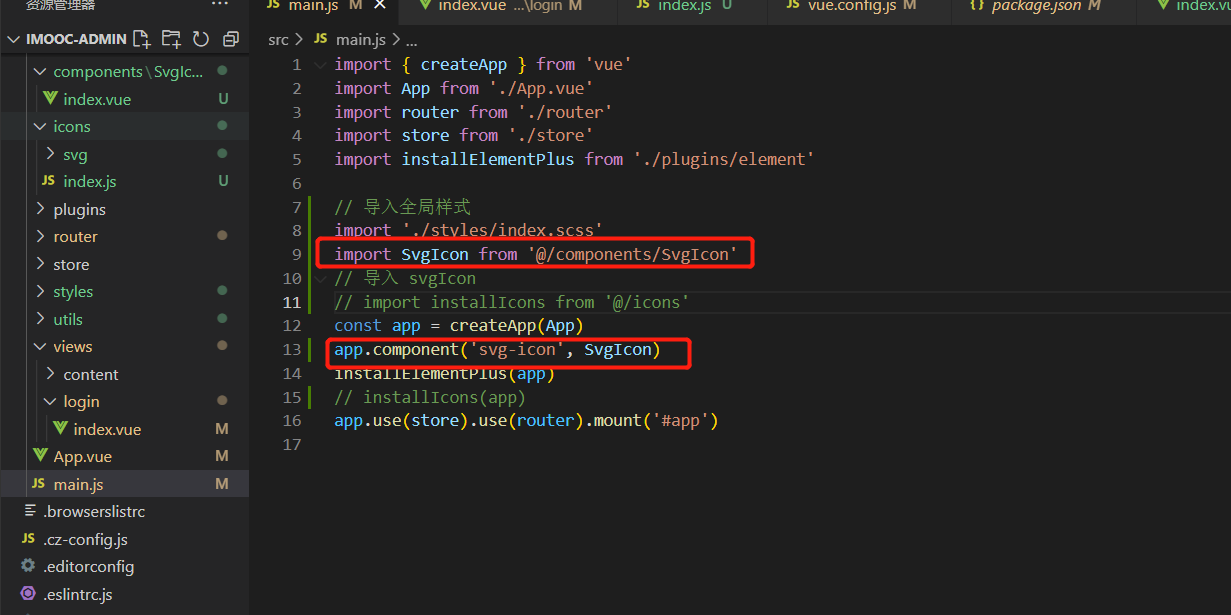This screenshot has width=1231, height=615.
Task: Click the JS icon on vue.config.js tab
Action: coord(792,6)
